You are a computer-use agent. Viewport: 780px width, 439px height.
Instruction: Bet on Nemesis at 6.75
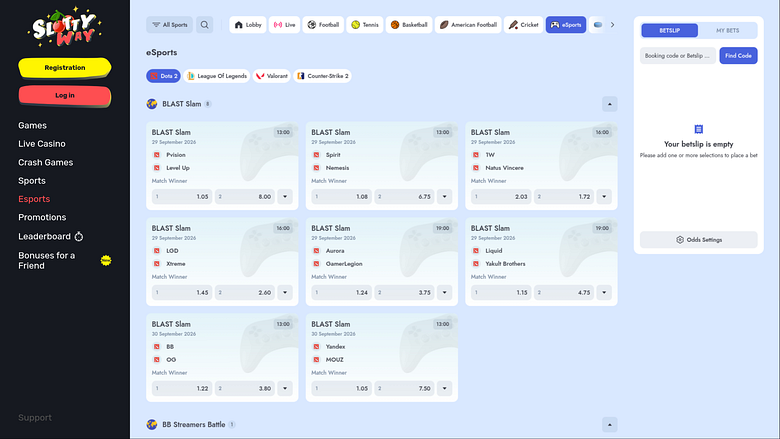pos(405,197)
